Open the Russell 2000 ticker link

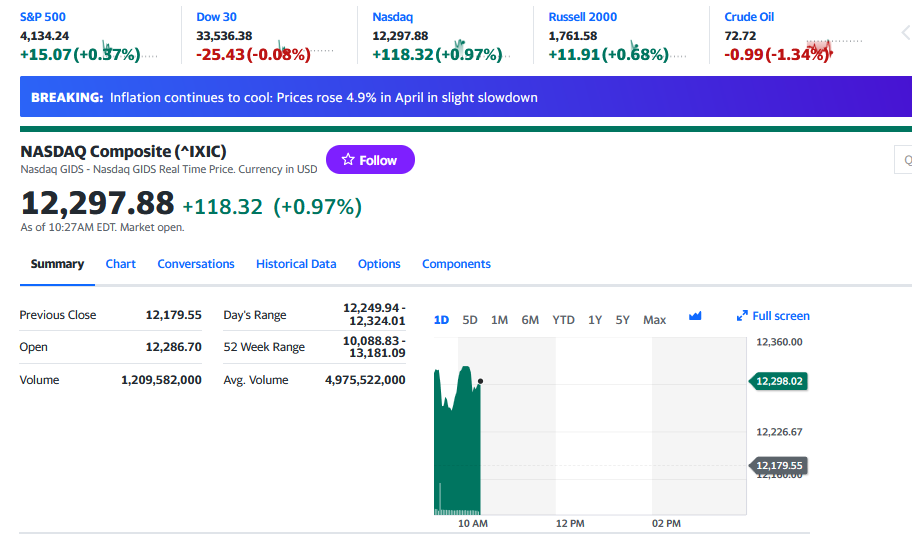coord(582,17)
